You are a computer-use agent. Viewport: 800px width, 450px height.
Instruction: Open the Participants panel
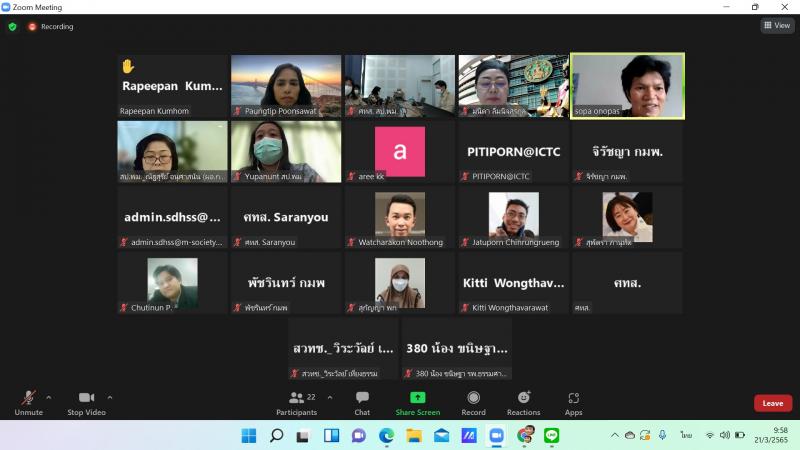pyautogui.click(x=297, y=403)
